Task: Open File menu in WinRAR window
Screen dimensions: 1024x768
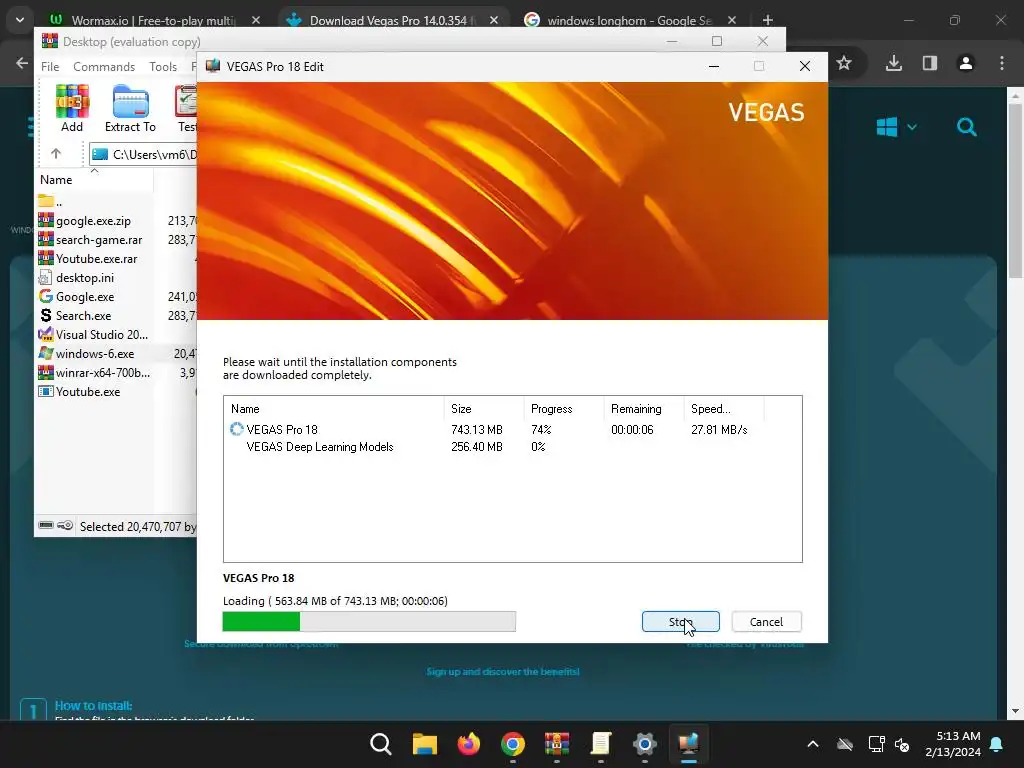Action: pos(50,67)
